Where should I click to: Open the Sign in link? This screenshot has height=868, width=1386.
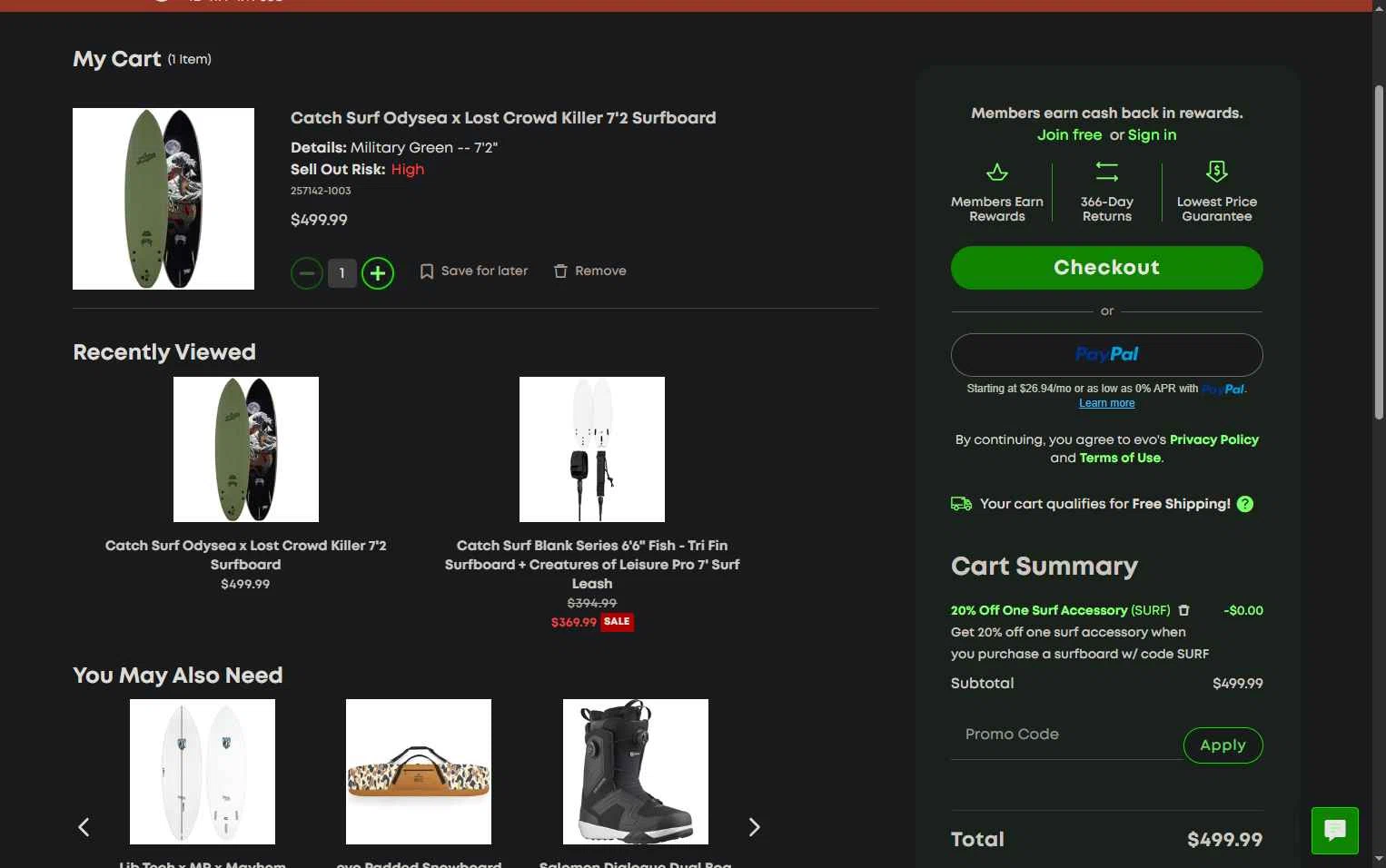(1152, 135)
